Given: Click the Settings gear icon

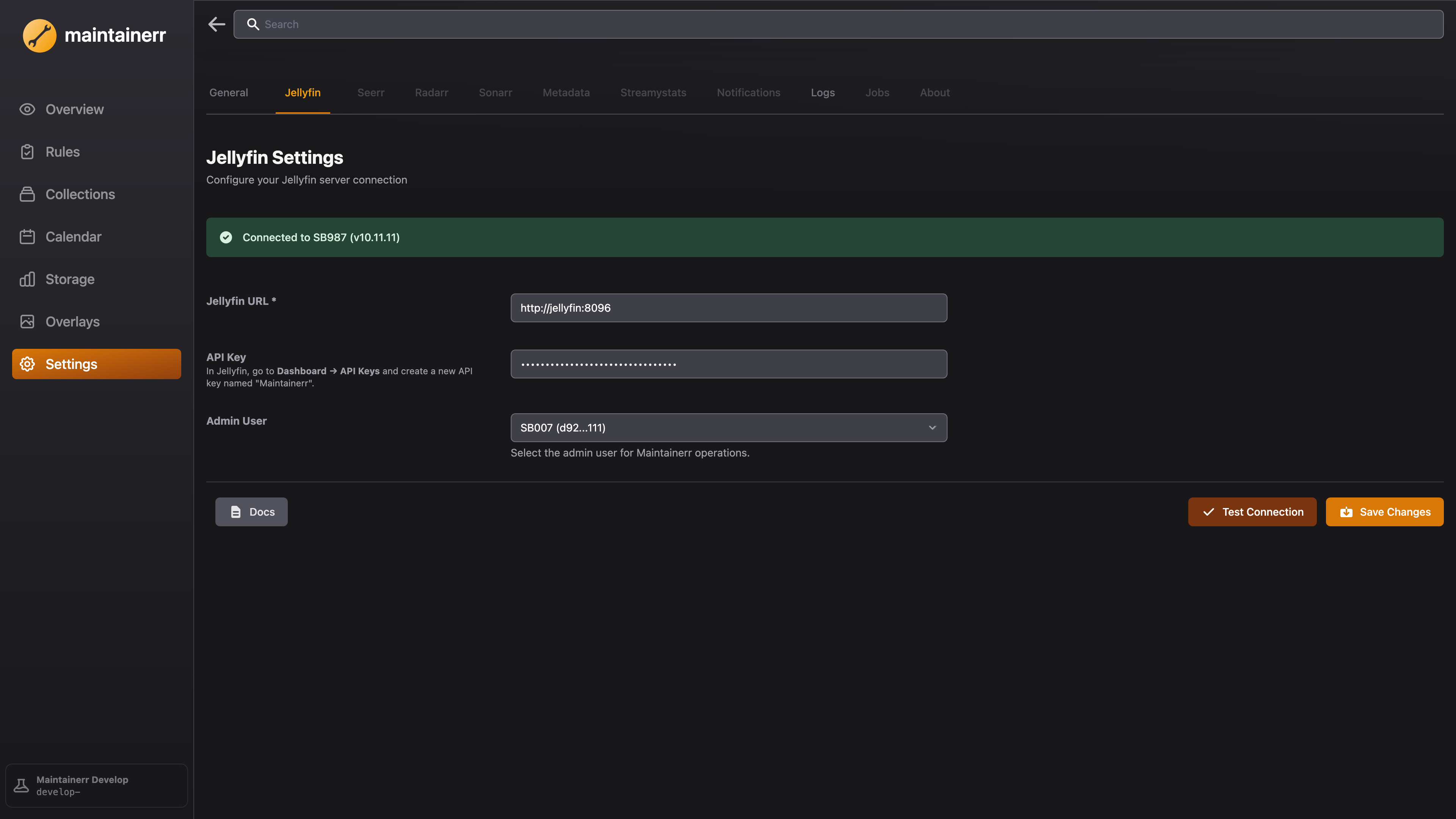Looking at the screenshot, I should pyautogui.click(x=27, y=364).
